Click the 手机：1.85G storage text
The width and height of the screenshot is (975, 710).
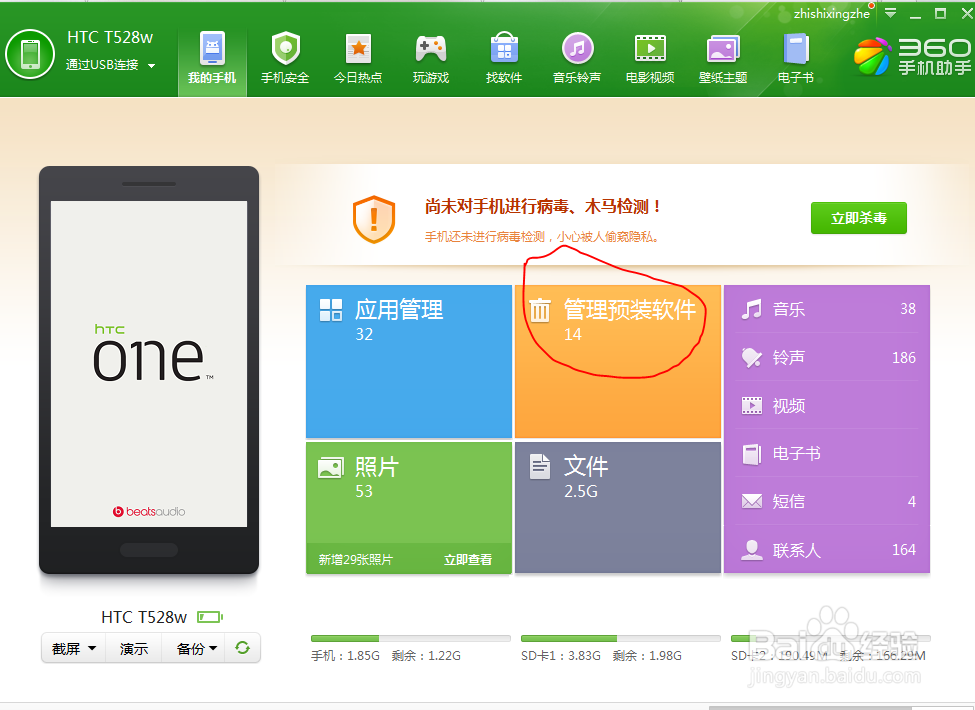pyautogui.click(x=345, y=655)
